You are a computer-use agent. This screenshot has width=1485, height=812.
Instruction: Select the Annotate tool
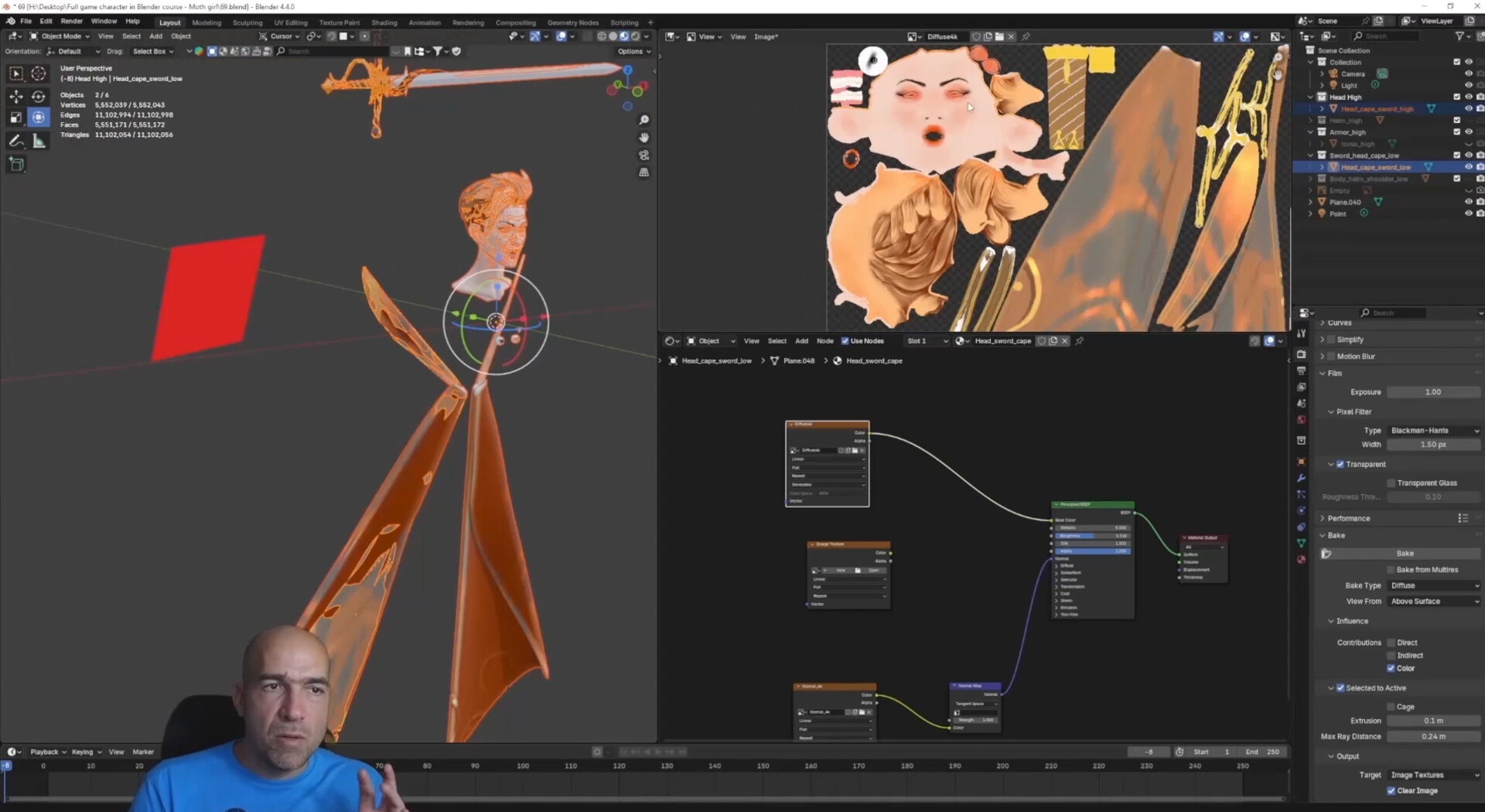click(15, 141)
